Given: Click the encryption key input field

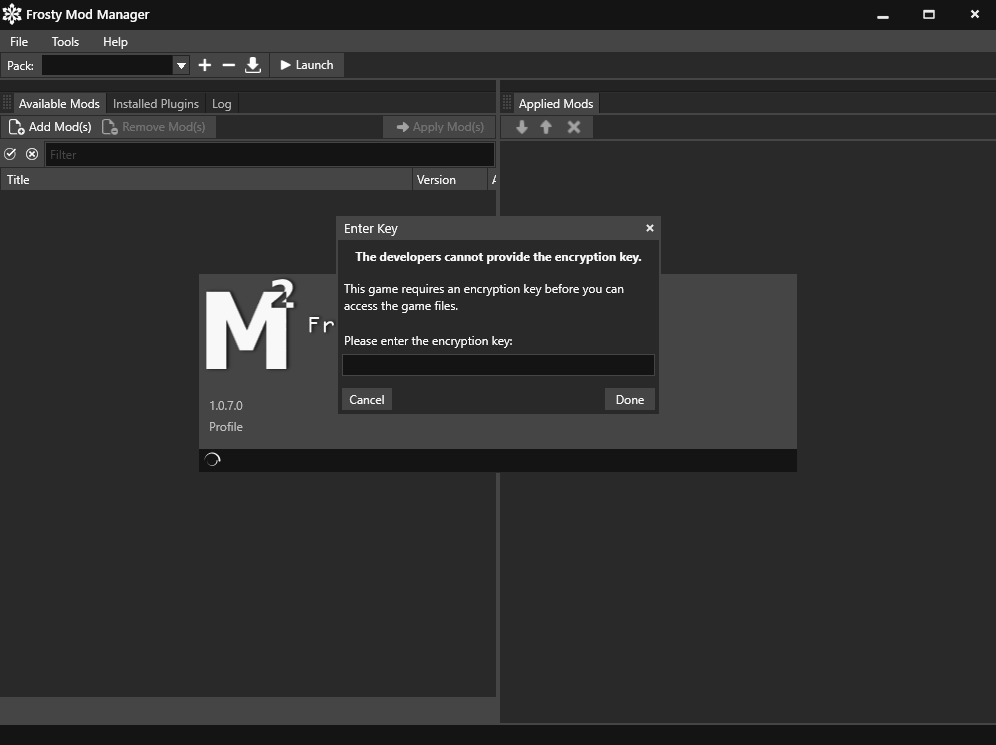Looking at the screenshot, I should coord(498,365).
